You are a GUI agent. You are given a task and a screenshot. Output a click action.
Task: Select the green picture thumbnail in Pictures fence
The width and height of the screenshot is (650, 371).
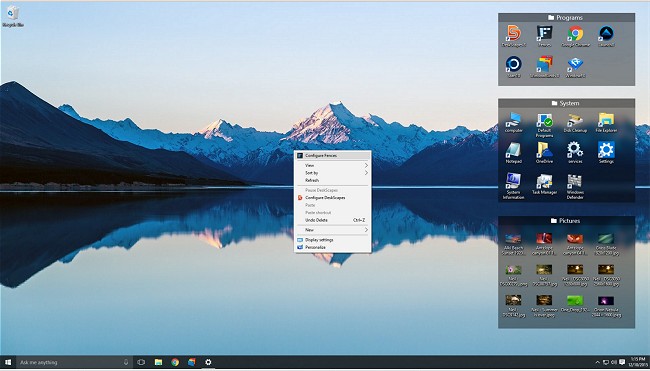click(575, 300)
